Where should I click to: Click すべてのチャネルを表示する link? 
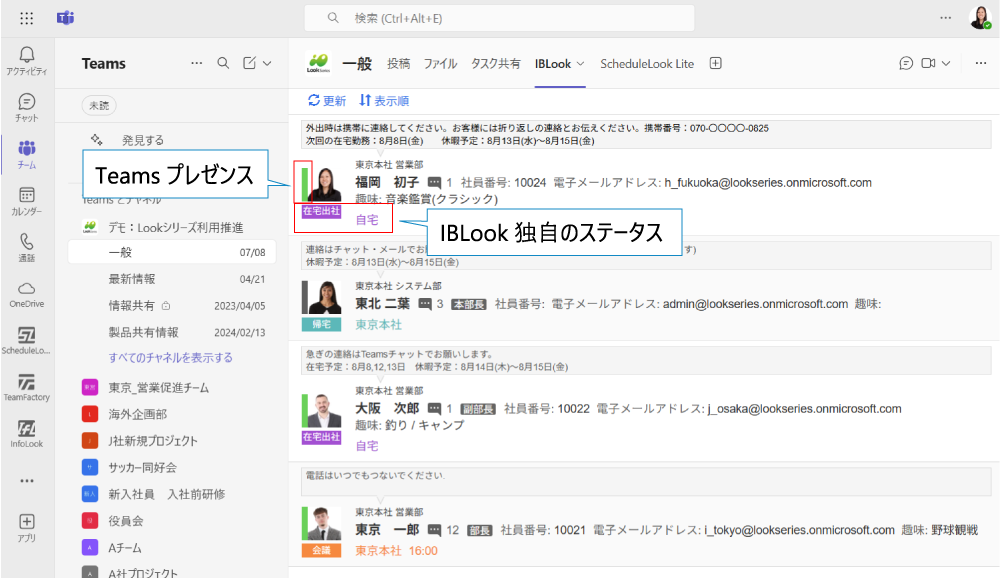[170, 358]
